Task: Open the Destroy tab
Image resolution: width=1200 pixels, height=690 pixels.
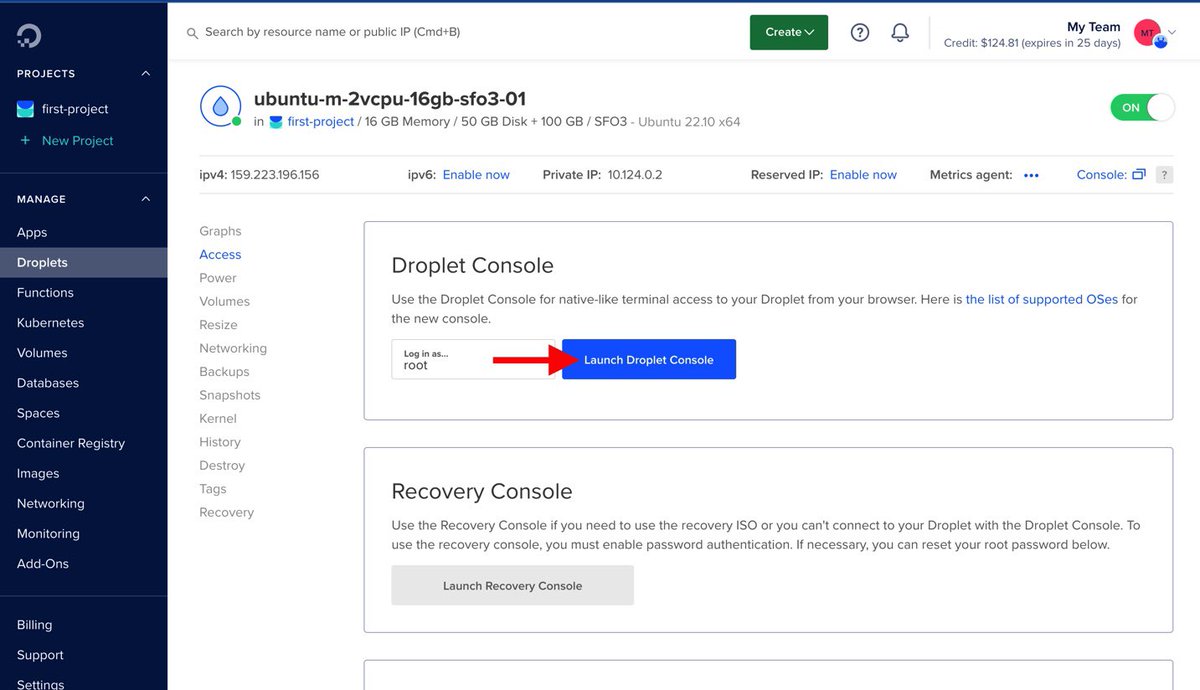Action: [x=222, y=465]
